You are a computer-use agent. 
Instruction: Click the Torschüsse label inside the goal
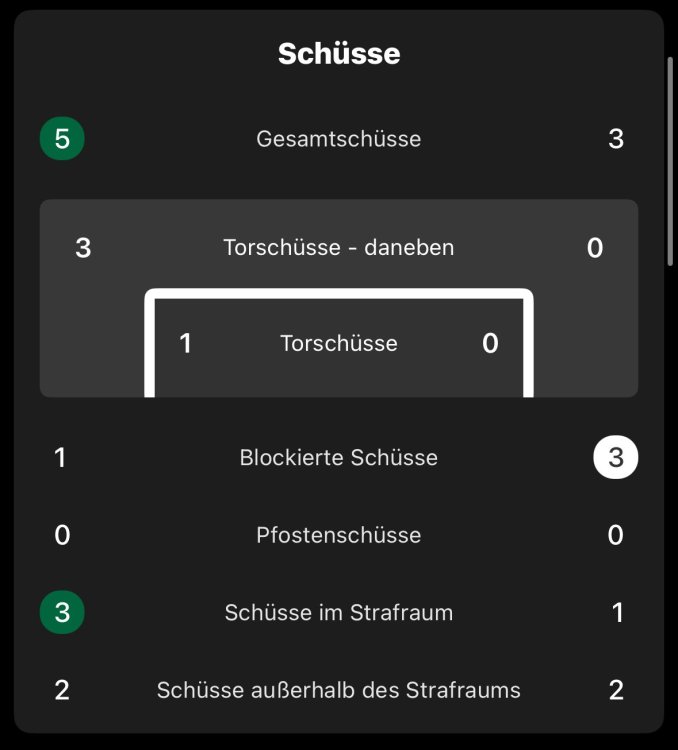click(x=339, y=343)
